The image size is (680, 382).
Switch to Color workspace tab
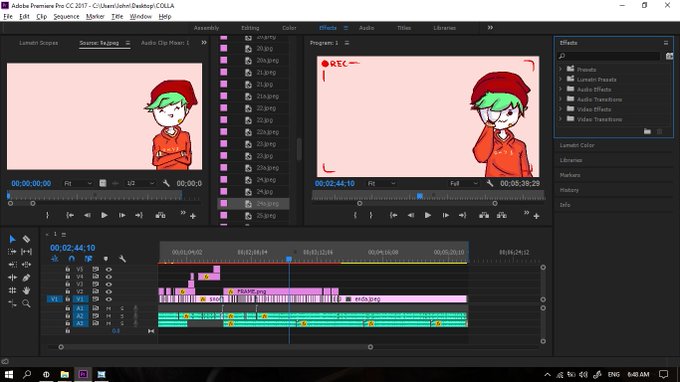[289, 28]
